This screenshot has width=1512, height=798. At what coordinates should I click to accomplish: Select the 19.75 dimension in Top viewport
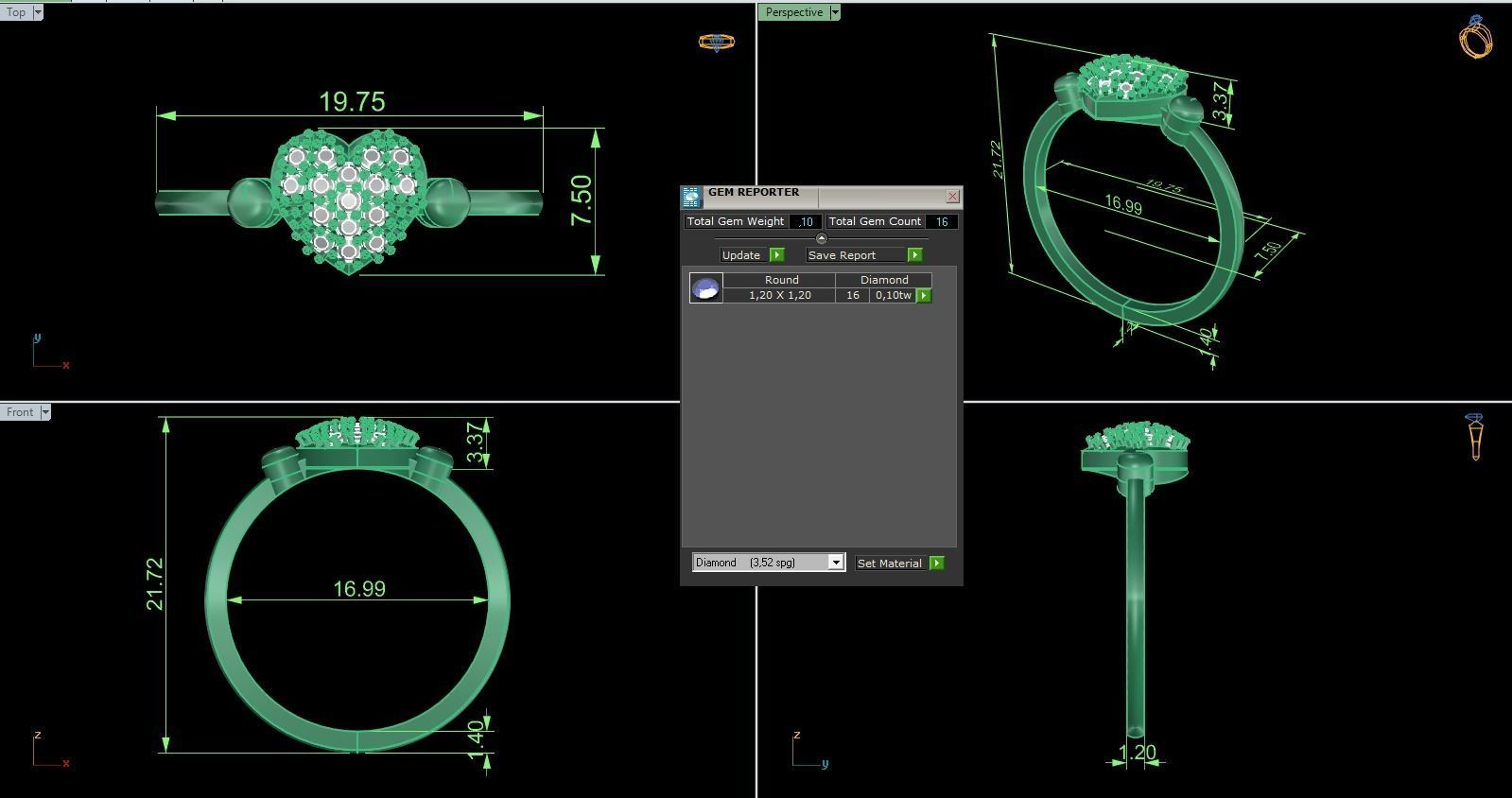(x=352, y=101)
